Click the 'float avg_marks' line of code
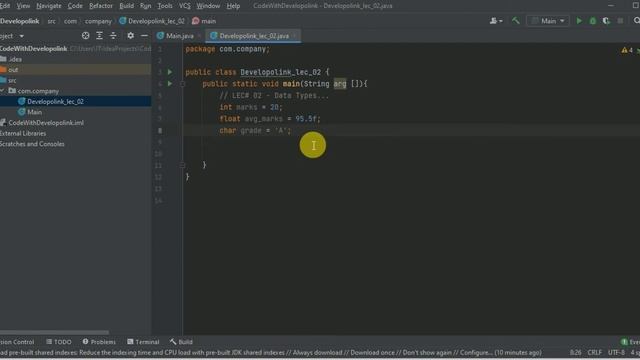The image size is (640, 360). point(270,119)
